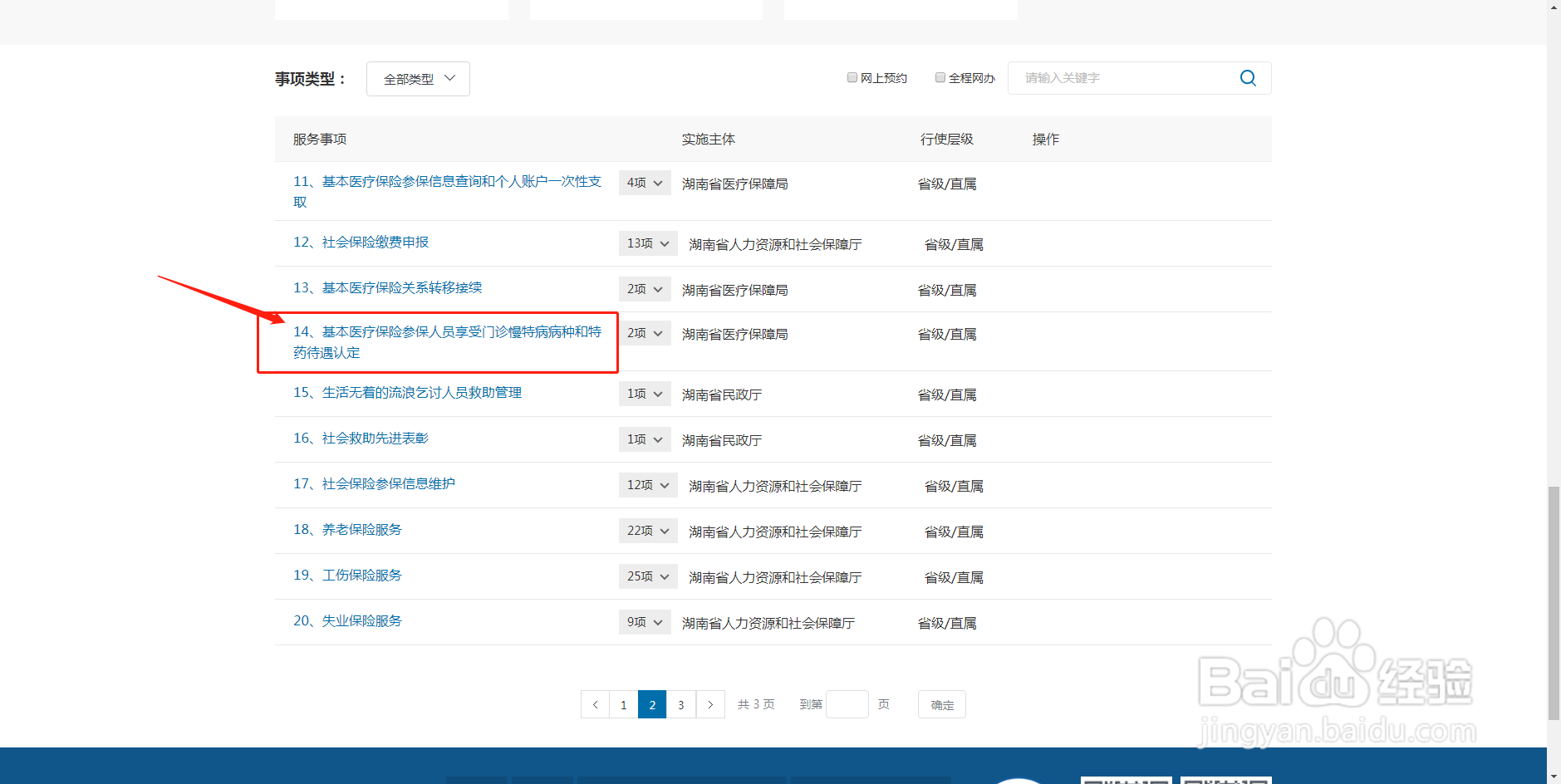Go to page 3 in pagination
This screenshot has height=784, width=1561.
[x=681, y=703]
